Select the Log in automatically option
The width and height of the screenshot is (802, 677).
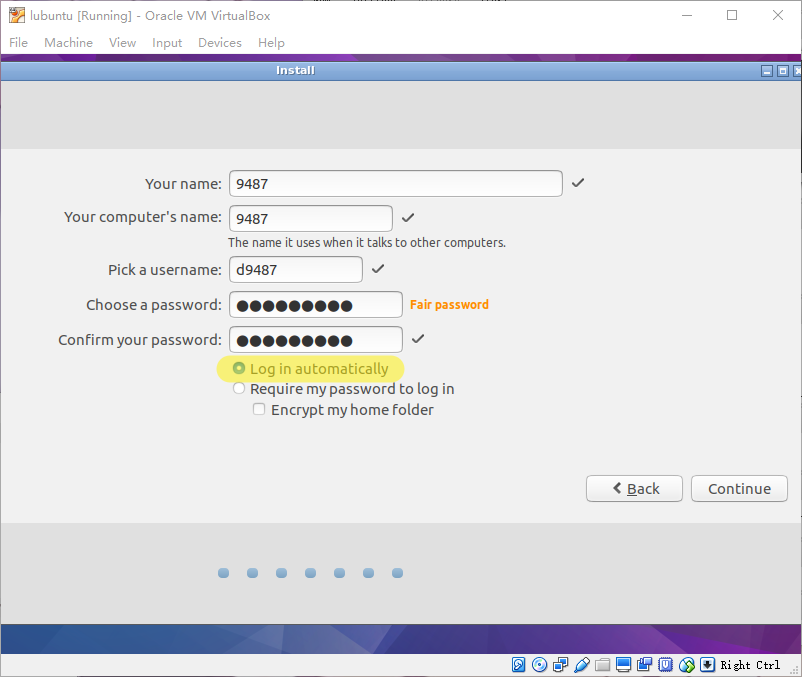click(x=239, y=369)
